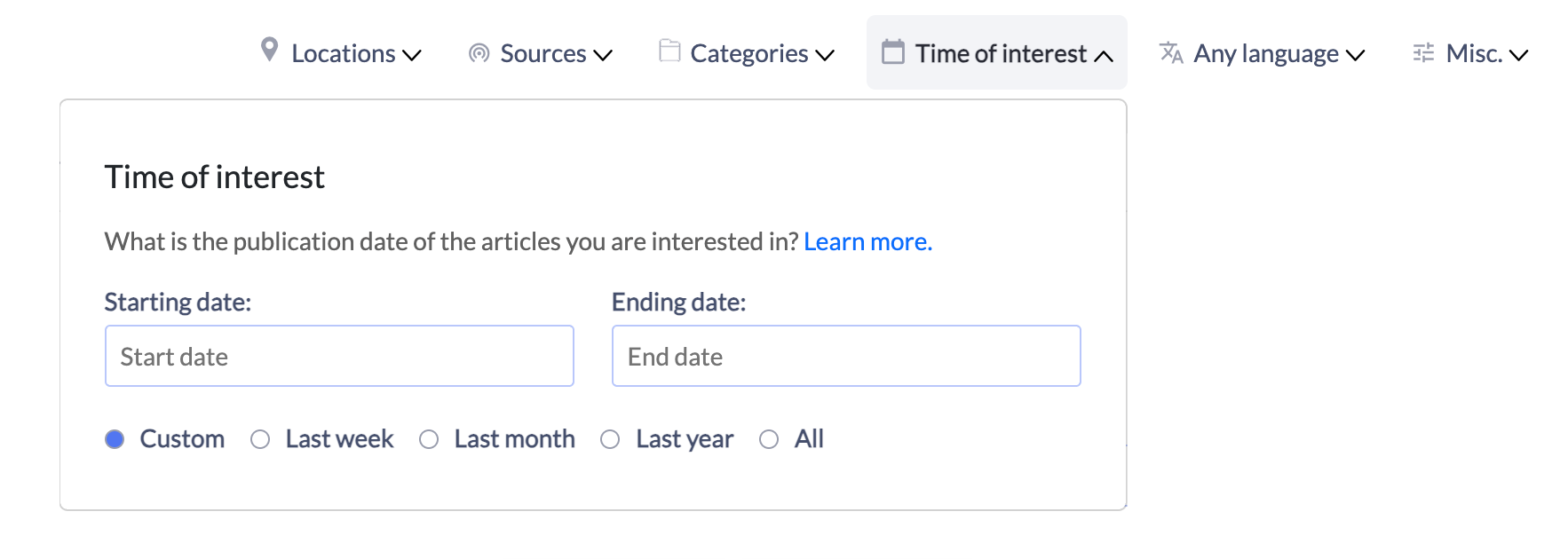The image size is (1568, 559).
Task: Open the Any language filter menu
Action: coord(1262,53)
